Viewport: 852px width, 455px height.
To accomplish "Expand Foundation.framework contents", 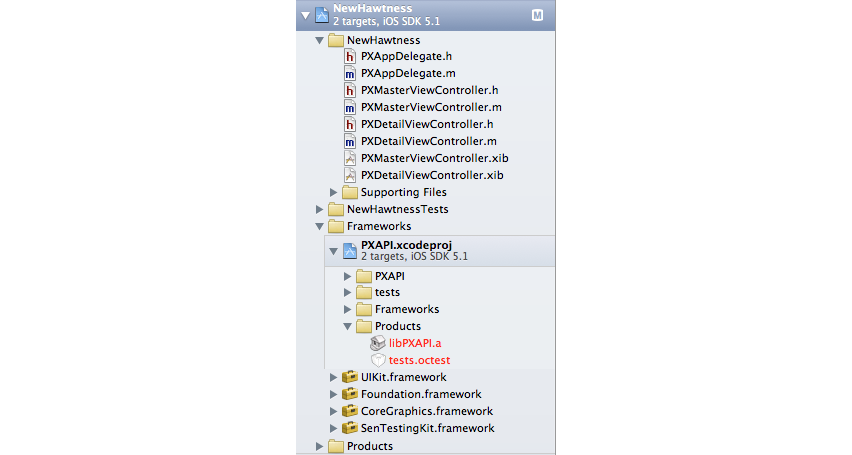I will pos(334,394).
